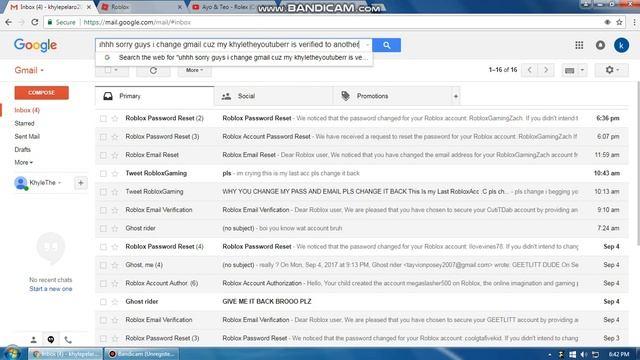Image resolution: width=640 pixels, height=360 pixels.
Task: Tick the Ghost, me (4) checkbox
Action: point(103,265)
